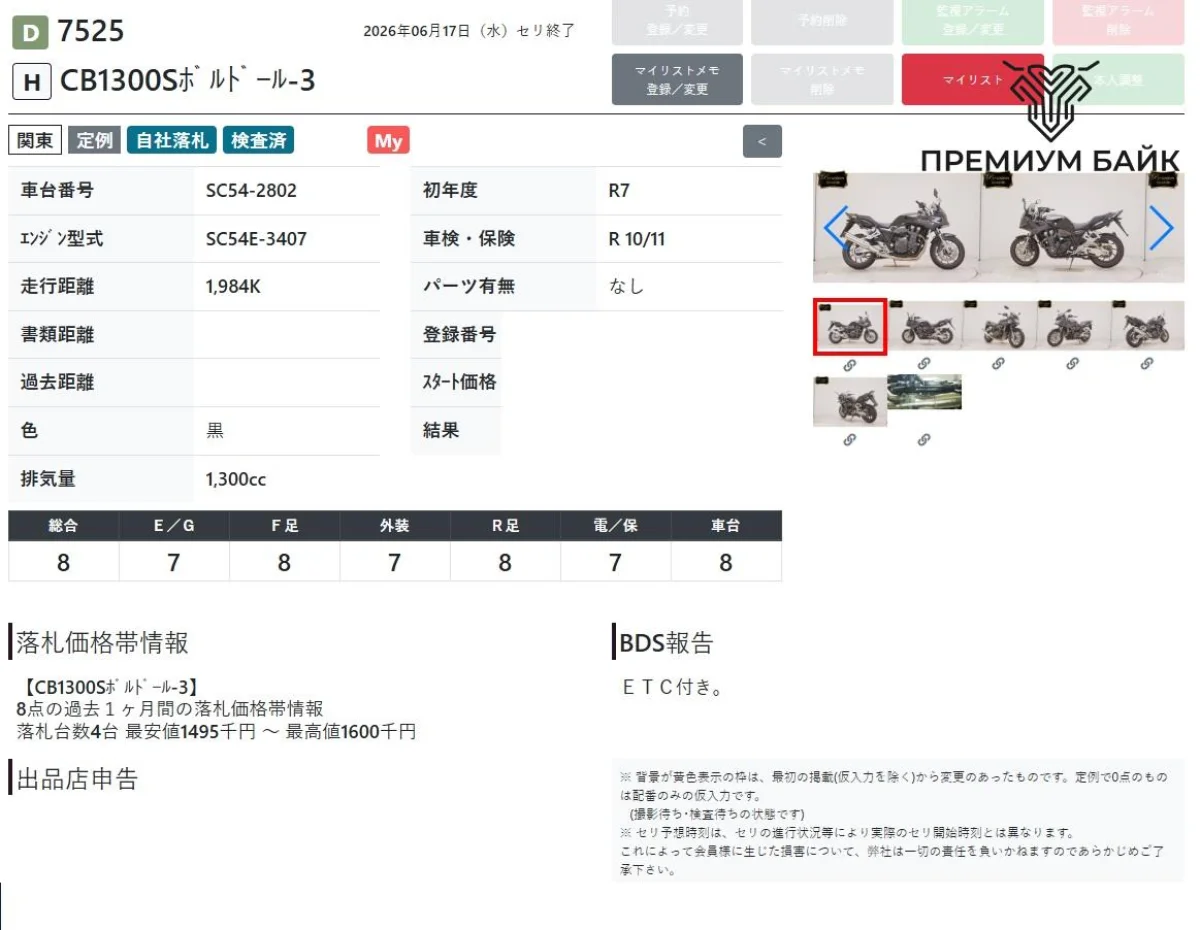Click the 総合 score header
Viewport: 1200px width, 930px height.
63,526
